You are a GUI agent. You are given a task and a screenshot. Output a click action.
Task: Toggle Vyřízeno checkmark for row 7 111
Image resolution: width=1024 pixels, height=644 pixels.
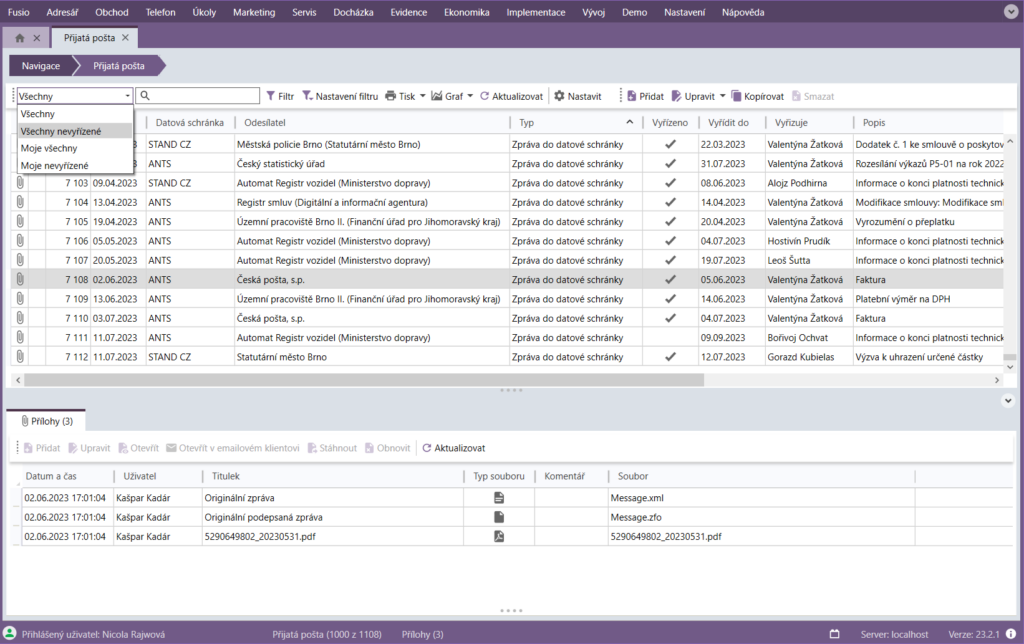(x=671, y=338)
